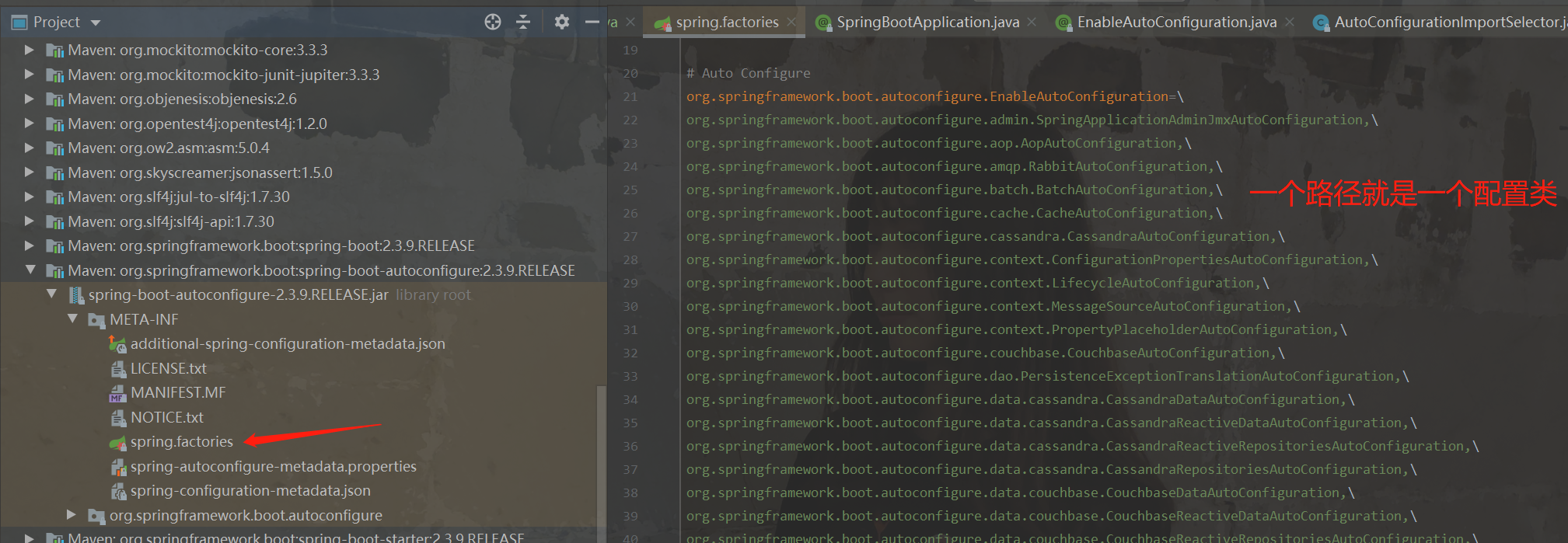
Task: Collapse the META-INF folder node
Action: tap(72, 319)
